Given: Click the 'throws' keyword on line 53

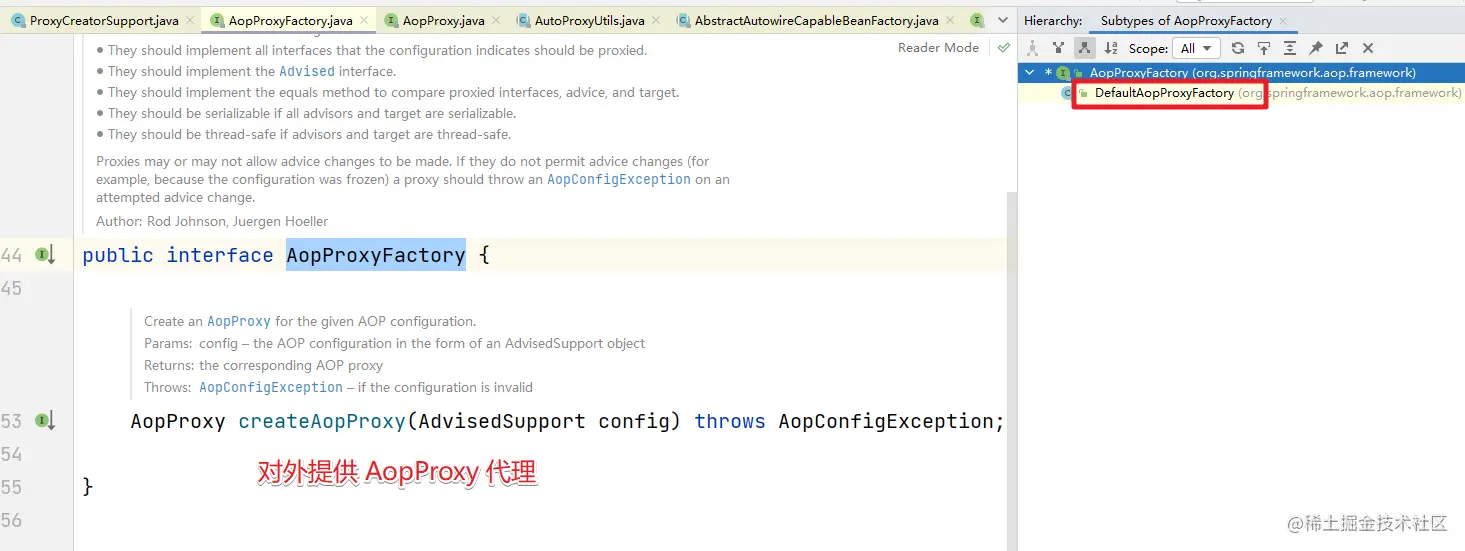Looking at the screenshot, I should pos(730,421).
